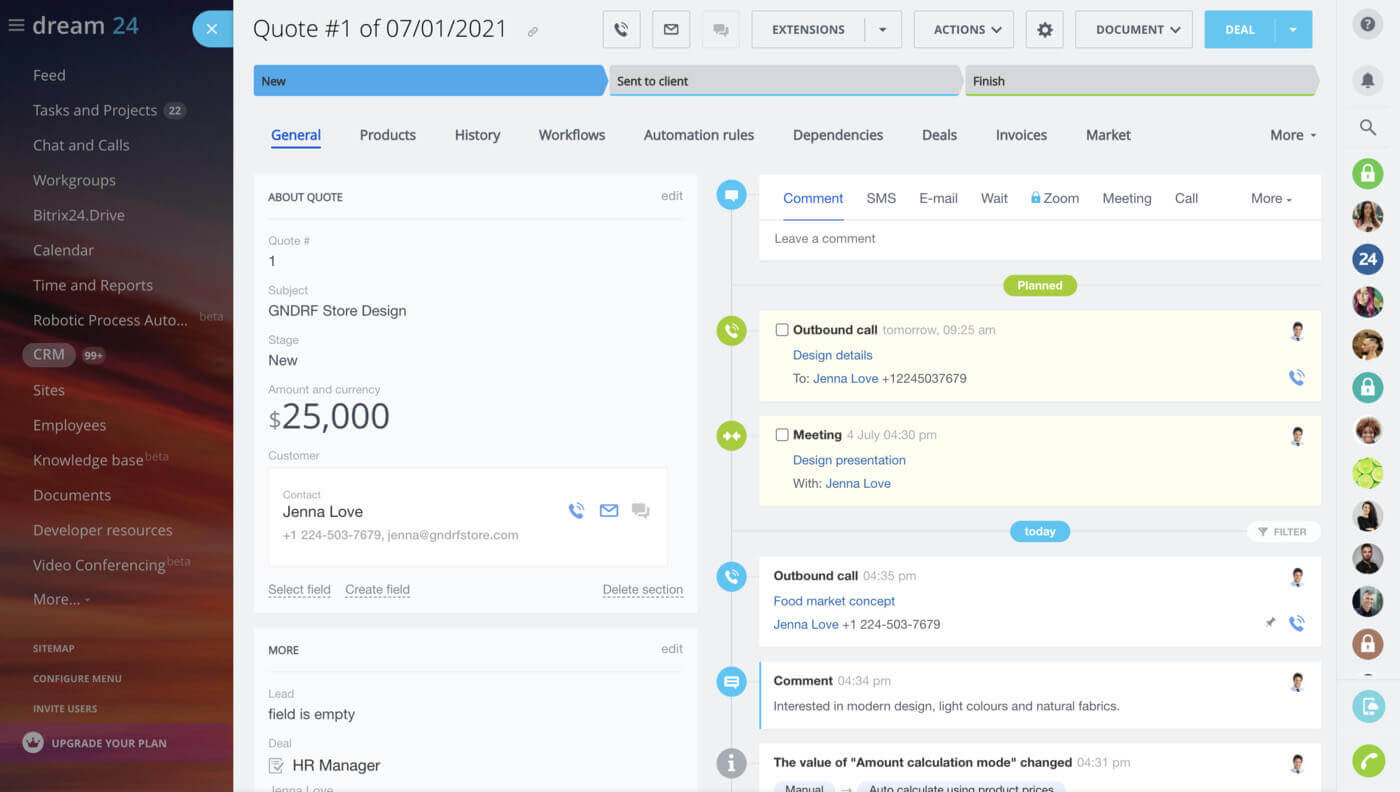
Task: Click the search magnifier in the right sidebar
Action: [x=1367, y=127]
